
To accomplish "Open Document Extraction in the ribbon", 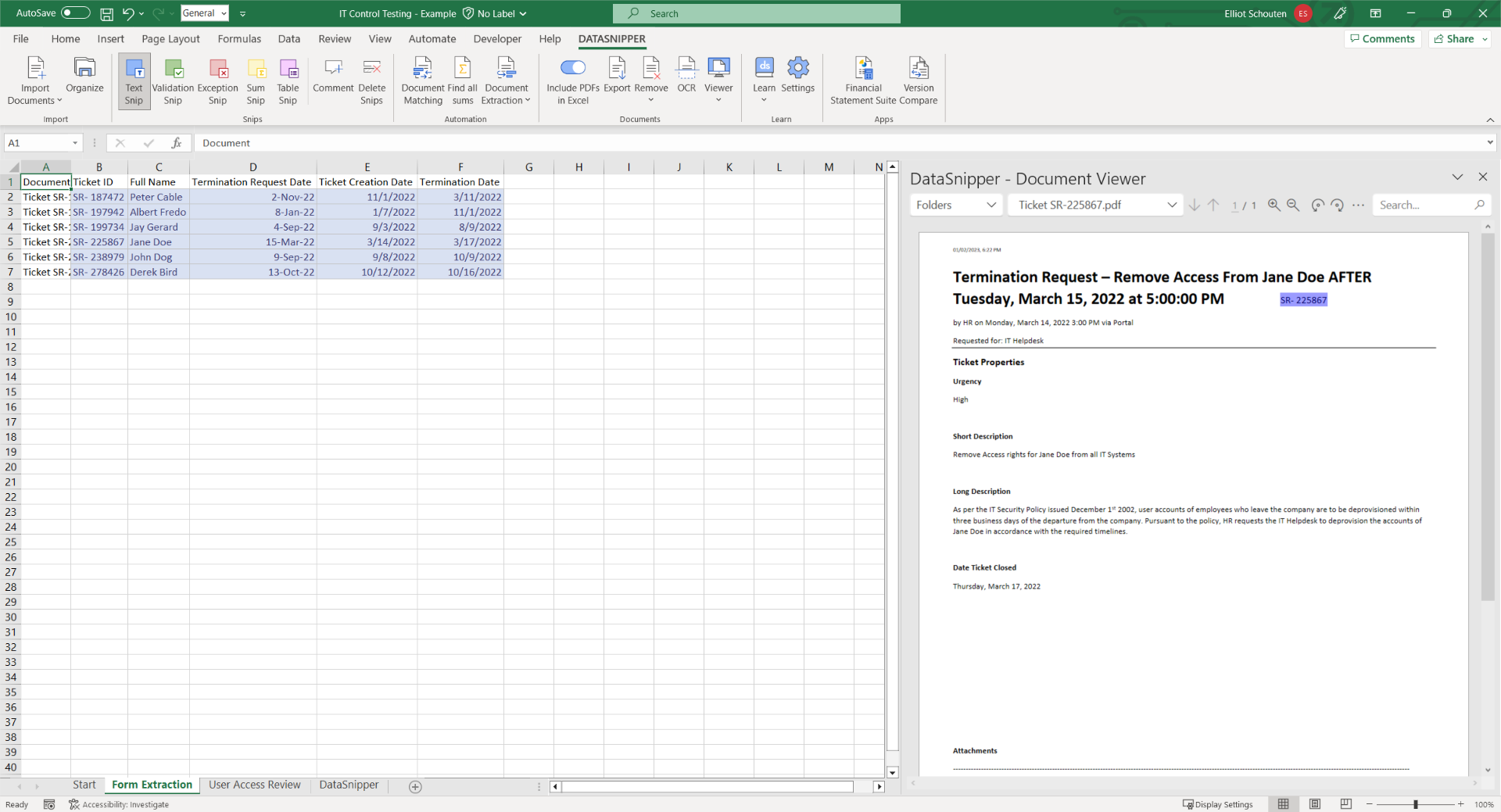I will click(506, 80).
